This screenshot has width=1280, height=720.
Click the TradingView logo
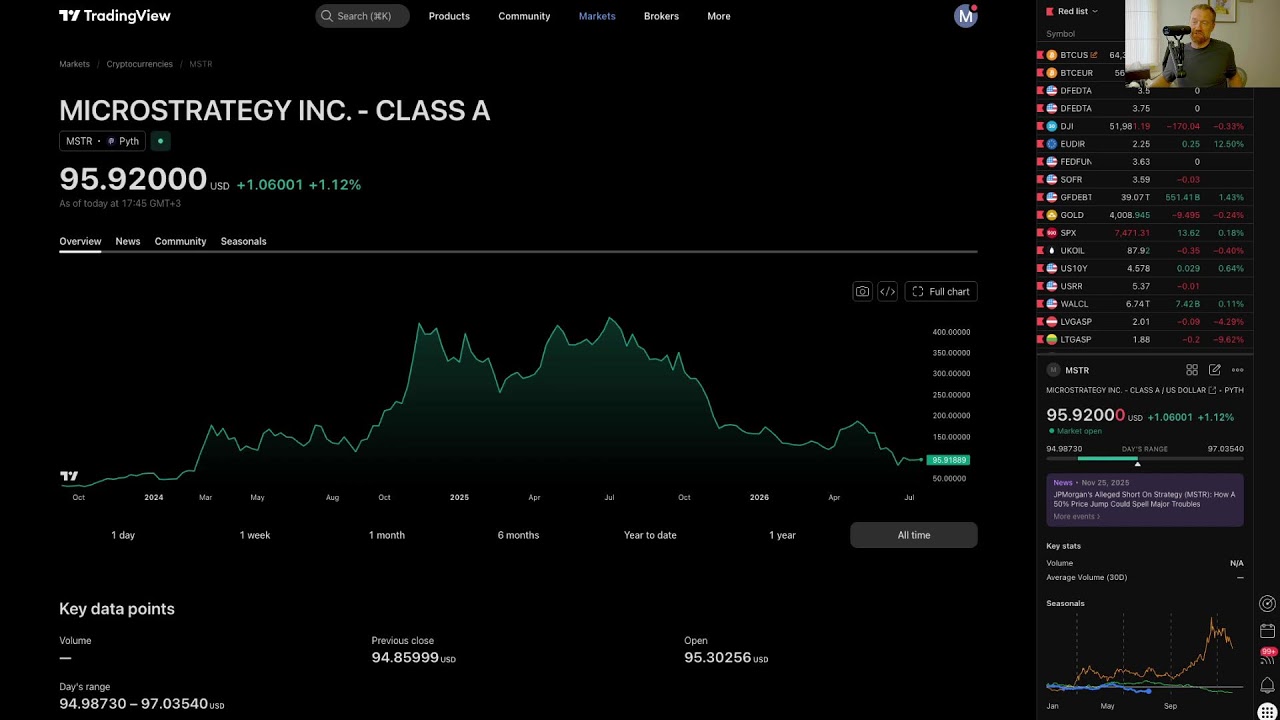115,16
